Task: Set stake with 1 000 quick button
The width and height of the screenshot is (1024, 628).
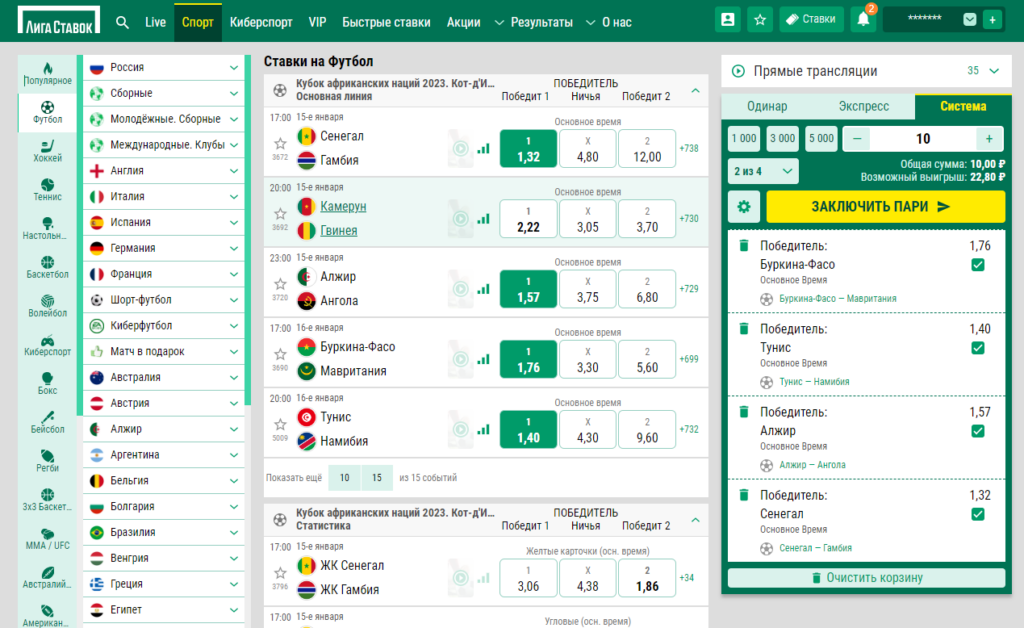Action: tap(744, 138)
